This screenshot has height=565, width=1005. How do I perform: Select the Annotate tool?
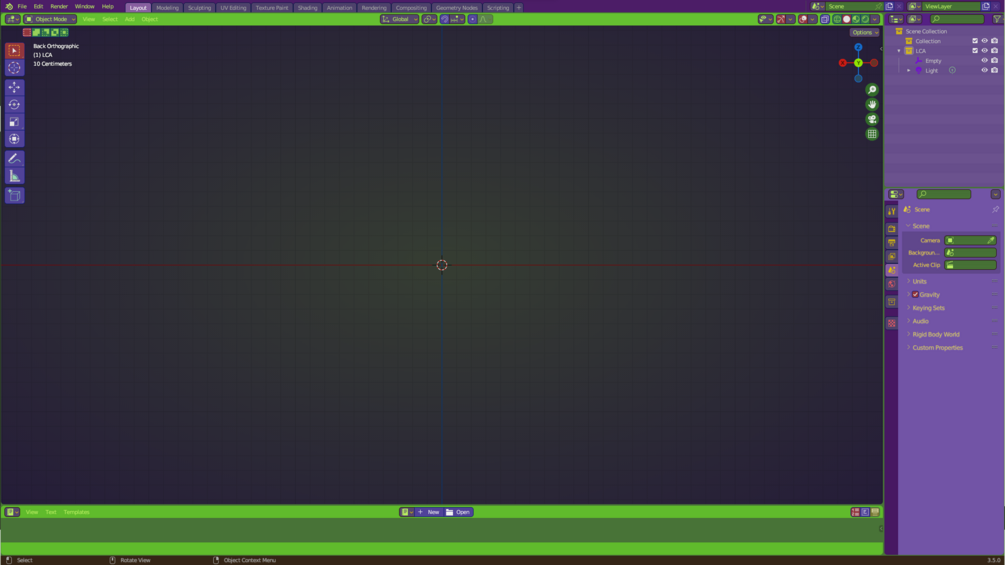pos(14,158)
